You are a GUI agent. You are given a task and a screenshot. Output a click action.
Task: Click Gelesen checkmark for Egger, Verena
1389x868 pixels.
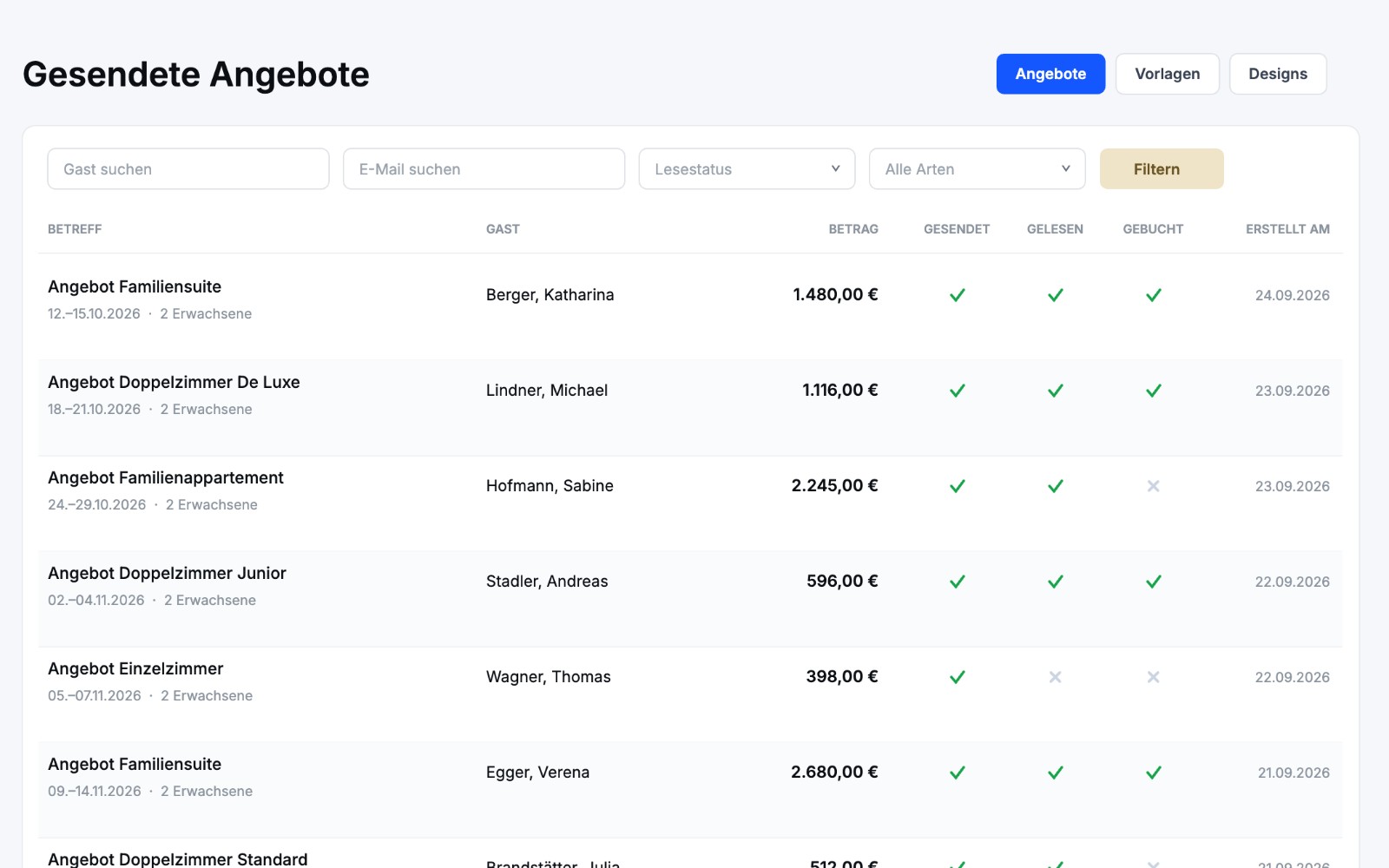point(1056,773)
